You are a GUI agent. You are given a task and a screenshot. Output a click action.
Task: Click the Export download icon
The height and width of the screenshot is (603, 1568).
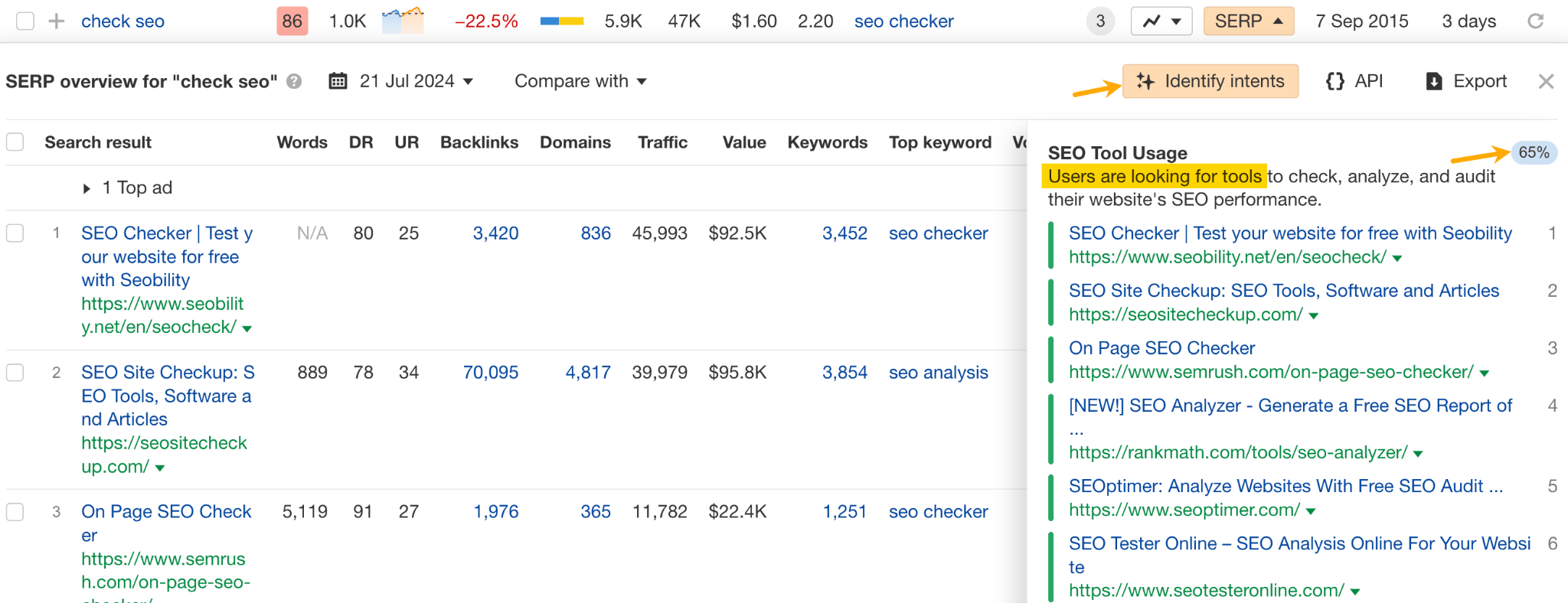pyautogui.click(x=1434, y=81)
